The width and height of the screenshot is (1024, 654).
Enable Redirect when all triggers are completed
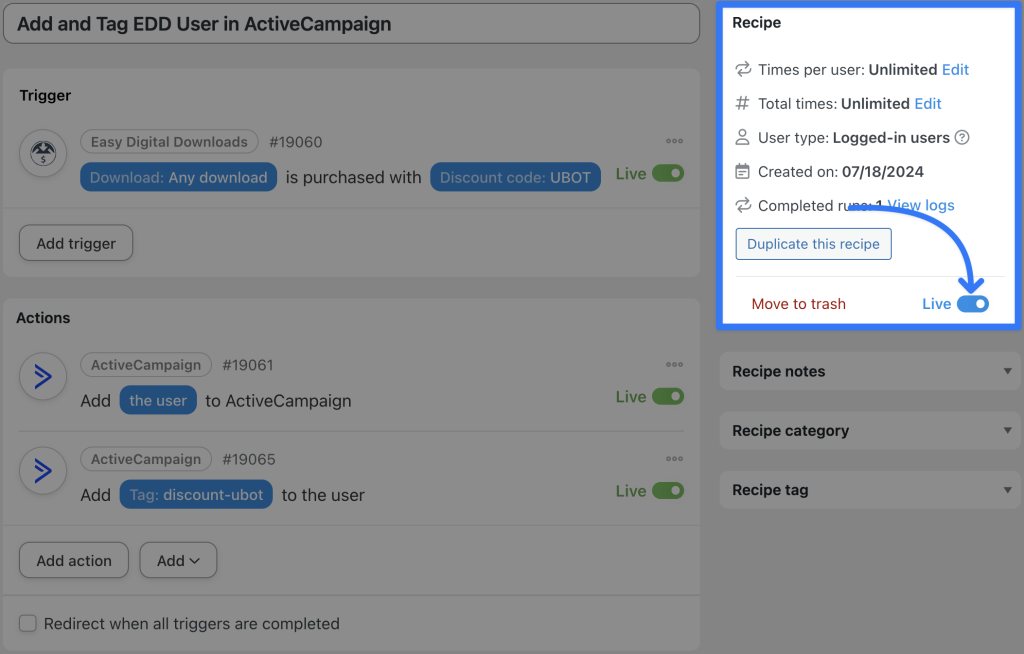27,623
